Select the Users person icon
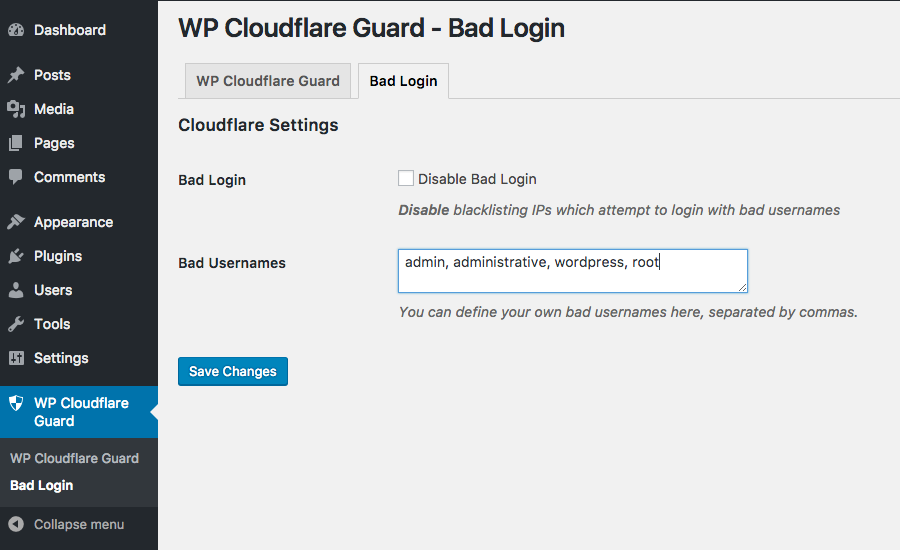The image size is (900, 550). pyautogui.click(x=16, y=290)
